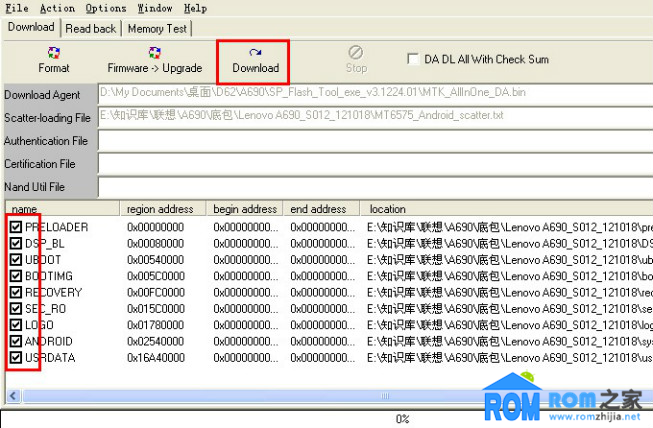Sort by the region address column header
653x428 pixels.
coord(163,209)
